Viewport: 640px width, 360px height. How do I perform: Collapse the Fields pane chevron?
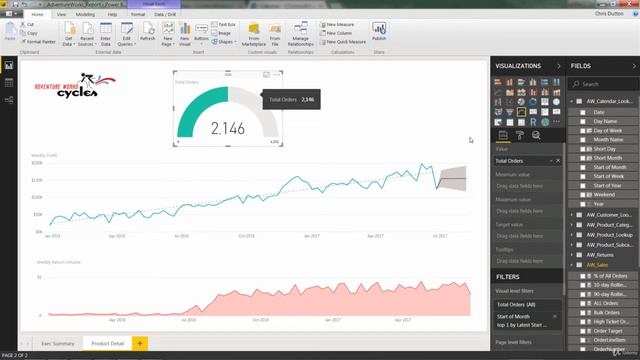(634, 66)
